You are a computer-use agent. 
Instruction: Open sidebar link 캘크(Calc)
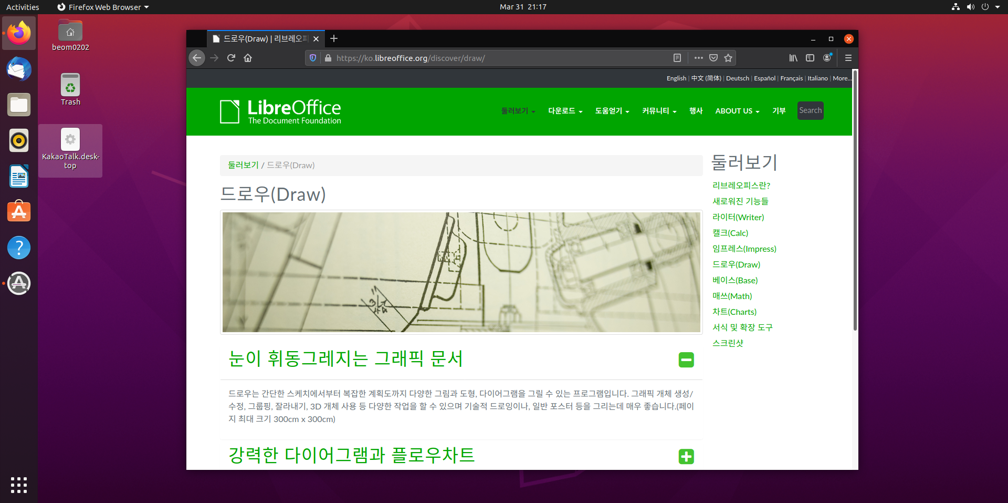(x=730, y=233)
